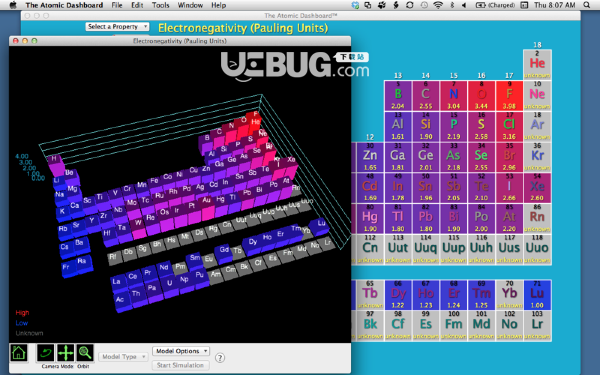Choose the pan crosshair camera icon
This screenshot has width=600, height=375.
(65, 352)
